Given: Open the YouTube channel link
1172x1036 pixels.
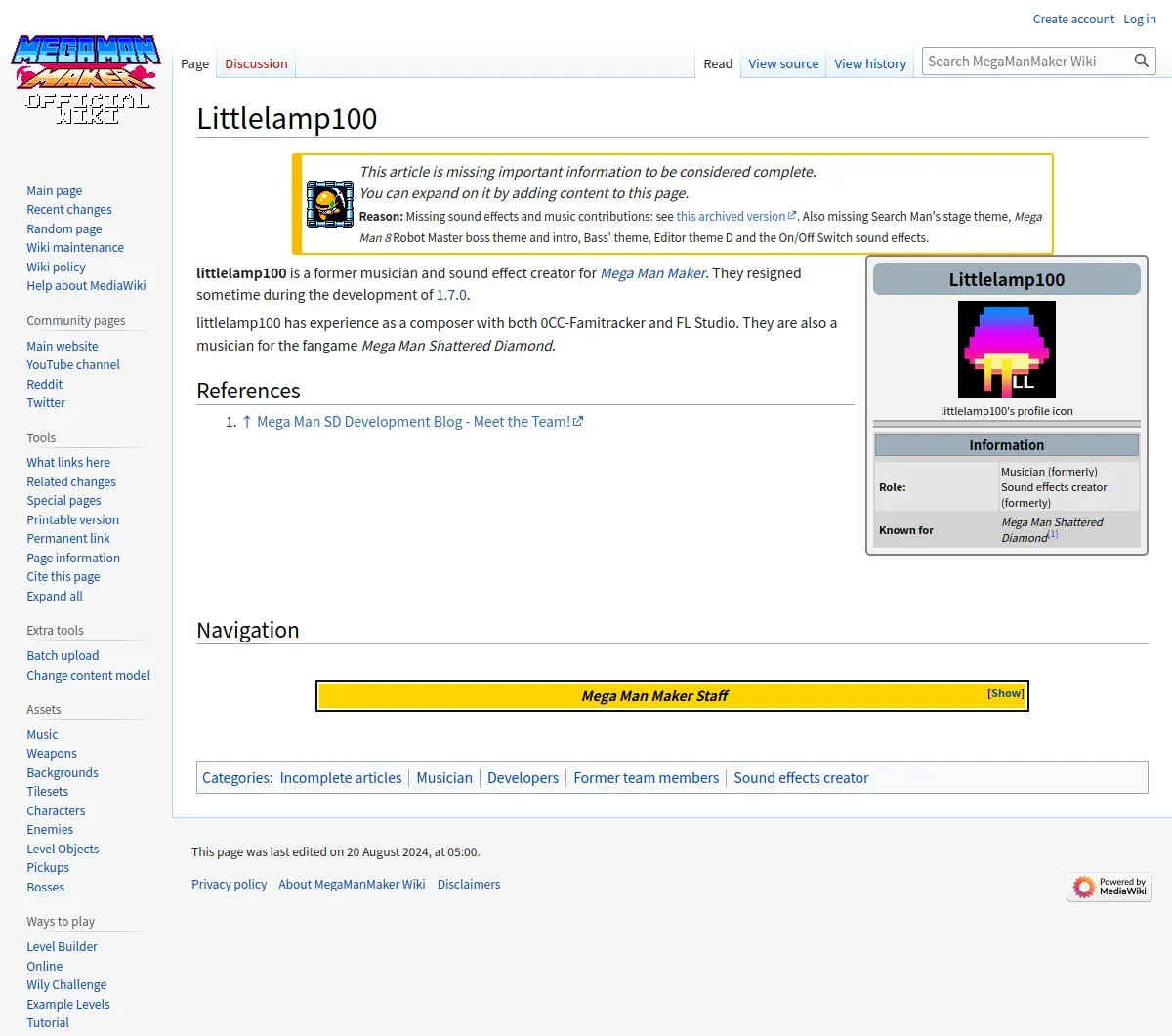Looking at the screenshot, I should 73,364.
